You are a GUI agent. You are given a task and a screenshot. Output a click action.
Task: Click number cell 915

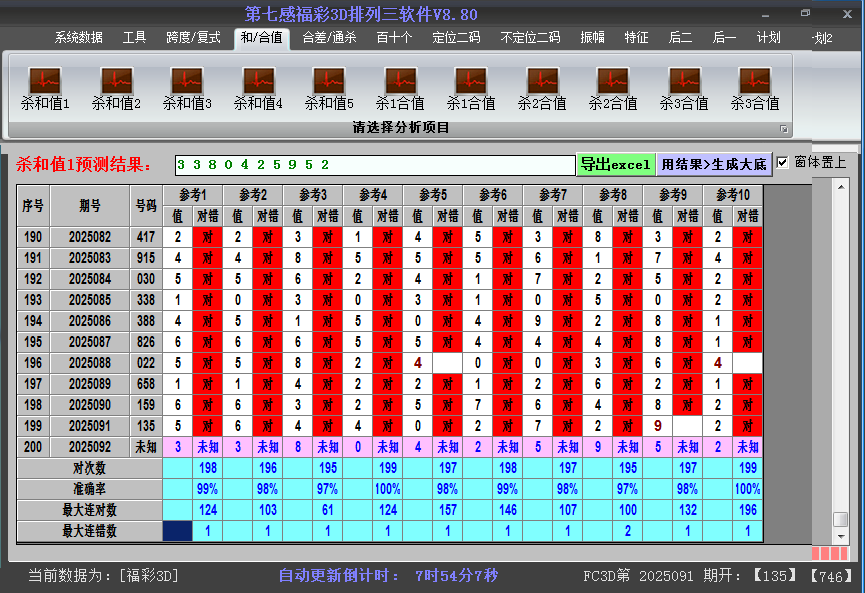click(x=146, y=258)
